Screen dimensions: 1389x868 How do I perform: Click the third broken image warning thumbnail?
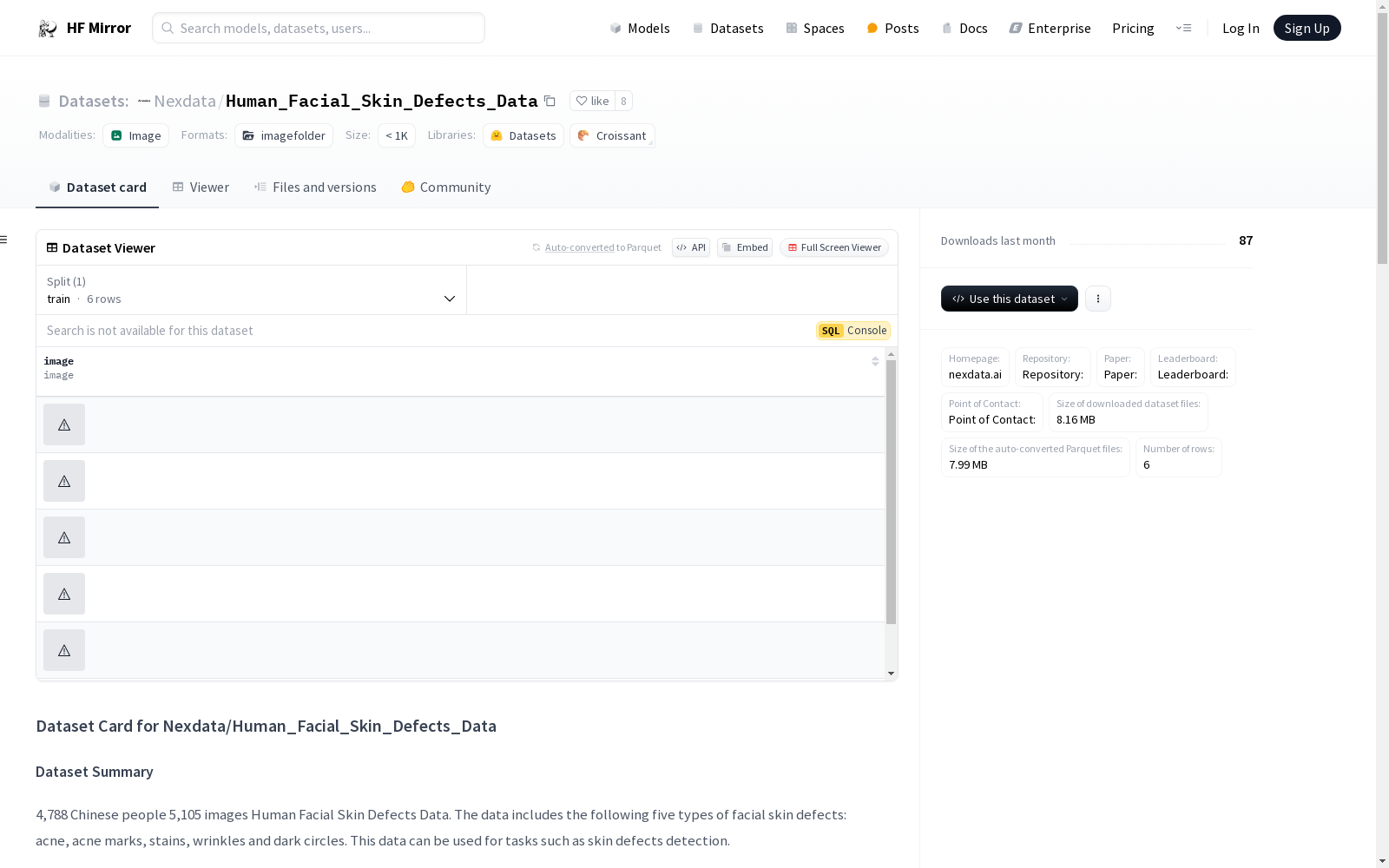click(x=64, y=537)
